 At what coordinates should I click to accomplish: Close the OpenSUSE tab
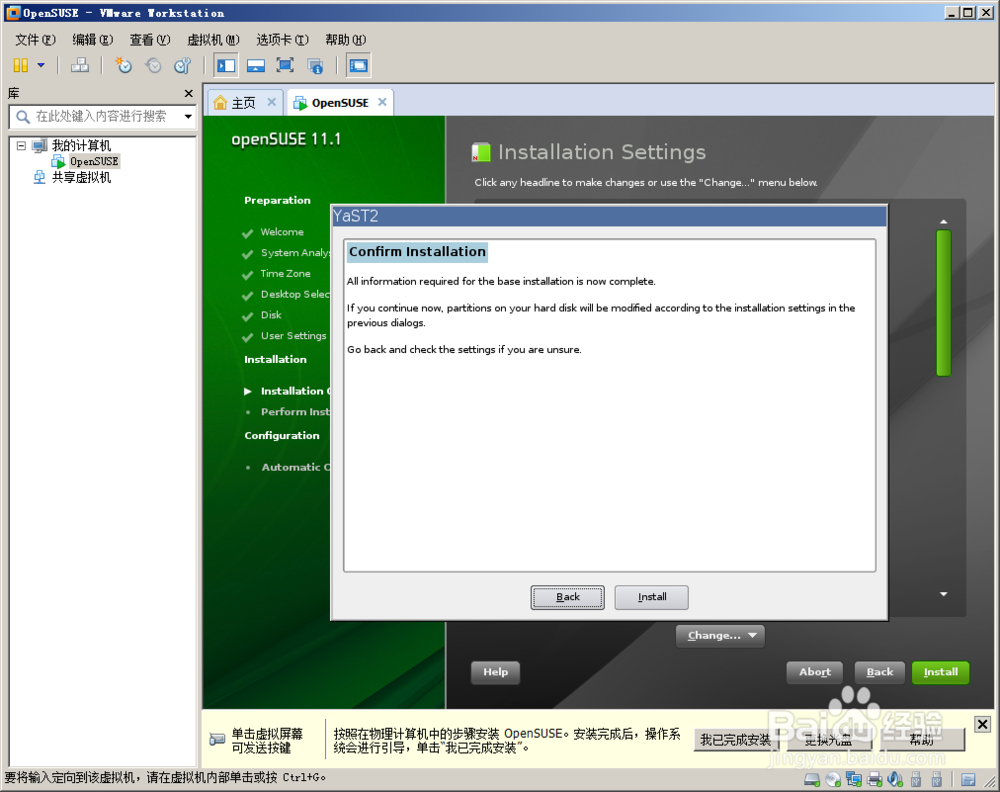[382, 102]
